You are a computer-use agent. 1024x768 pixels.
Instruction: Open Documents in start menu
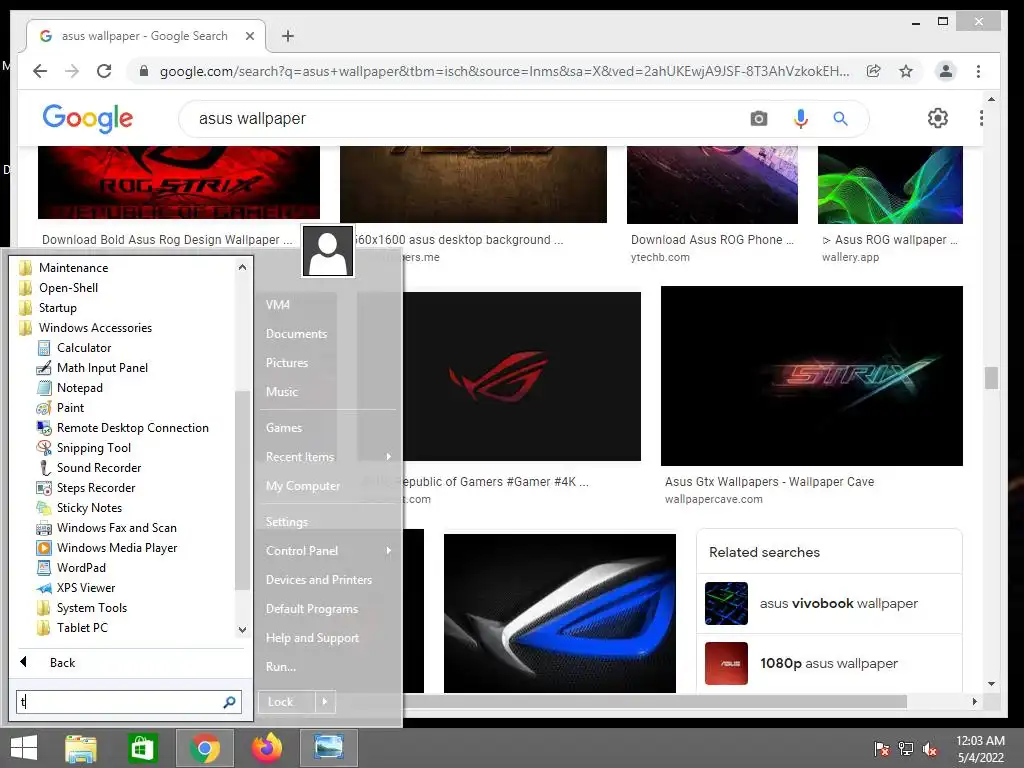(x=296, y=334)
